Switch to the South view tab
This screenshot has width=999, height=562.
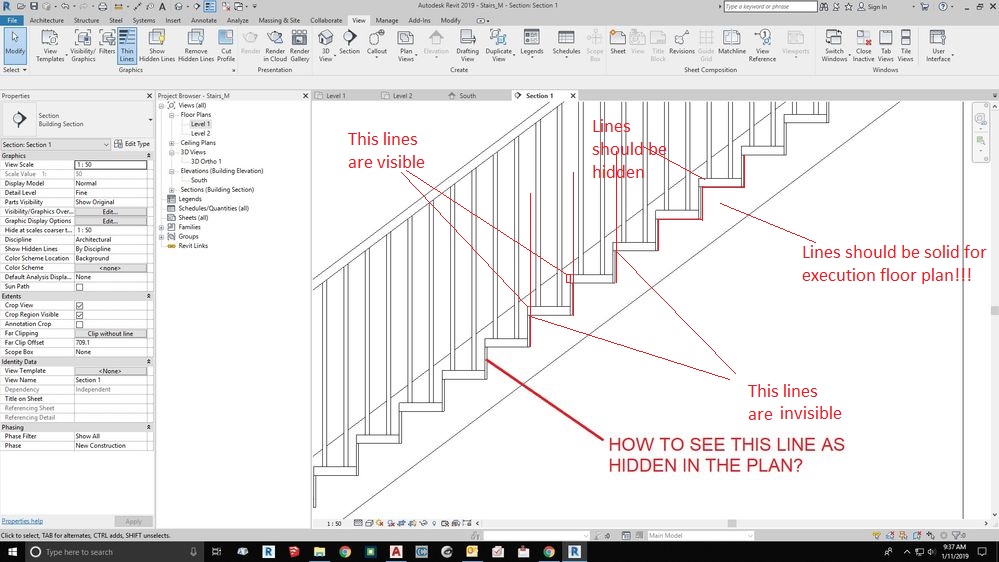[x=467, y=96]
